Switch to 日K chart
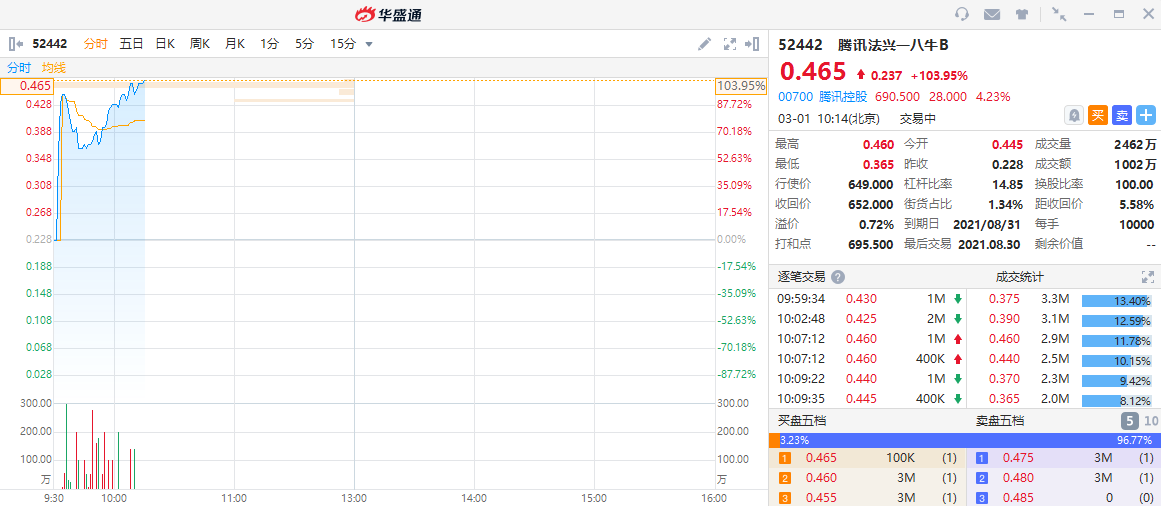The image size is (1161, 506). click(x=165, y=44)
